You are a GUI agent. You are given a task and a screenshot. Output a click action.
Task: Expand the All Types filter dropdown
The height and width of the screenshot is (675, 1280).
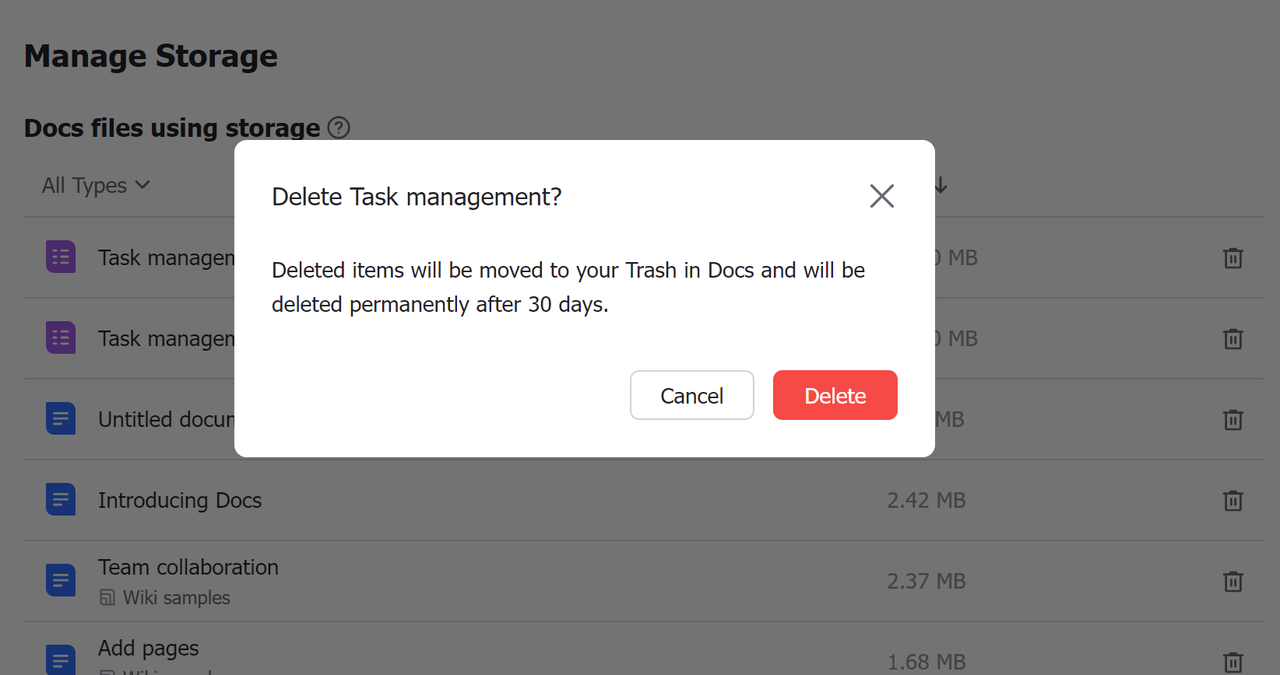pyautogui.click(x=95, y=185)
